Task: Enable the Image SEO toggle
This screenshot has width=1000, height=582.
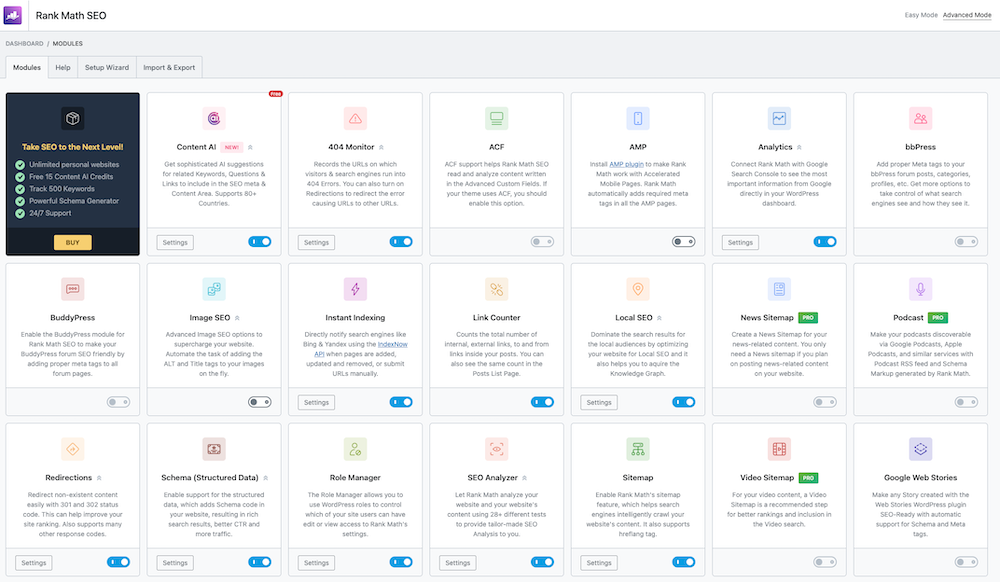Action: click(260, 402)
